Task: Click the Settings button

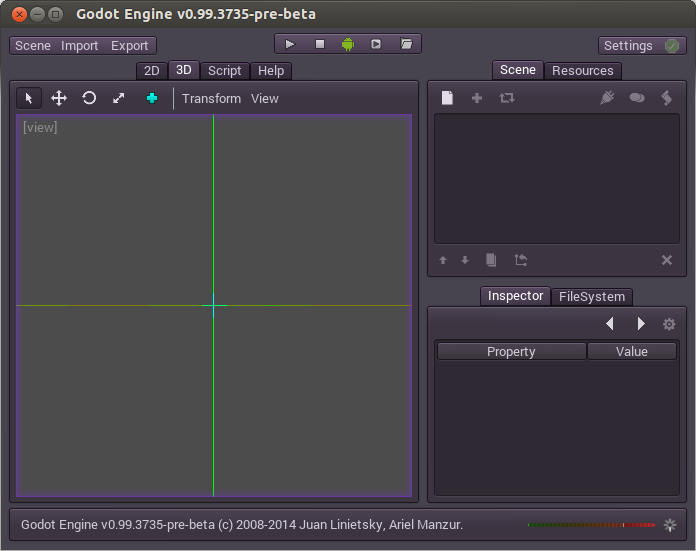Action: (628, 45)
